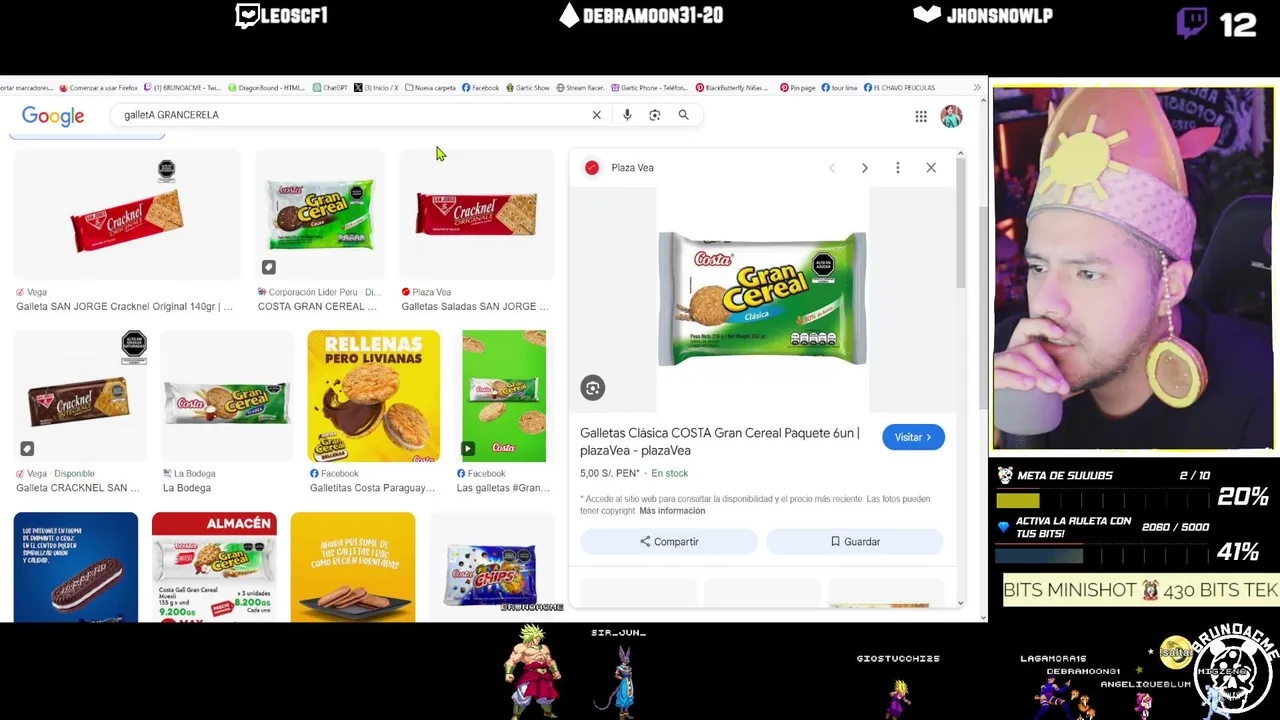The image size is (1280, 720).
Task: Open Google Lens image search icon
Action: (655, 115)
